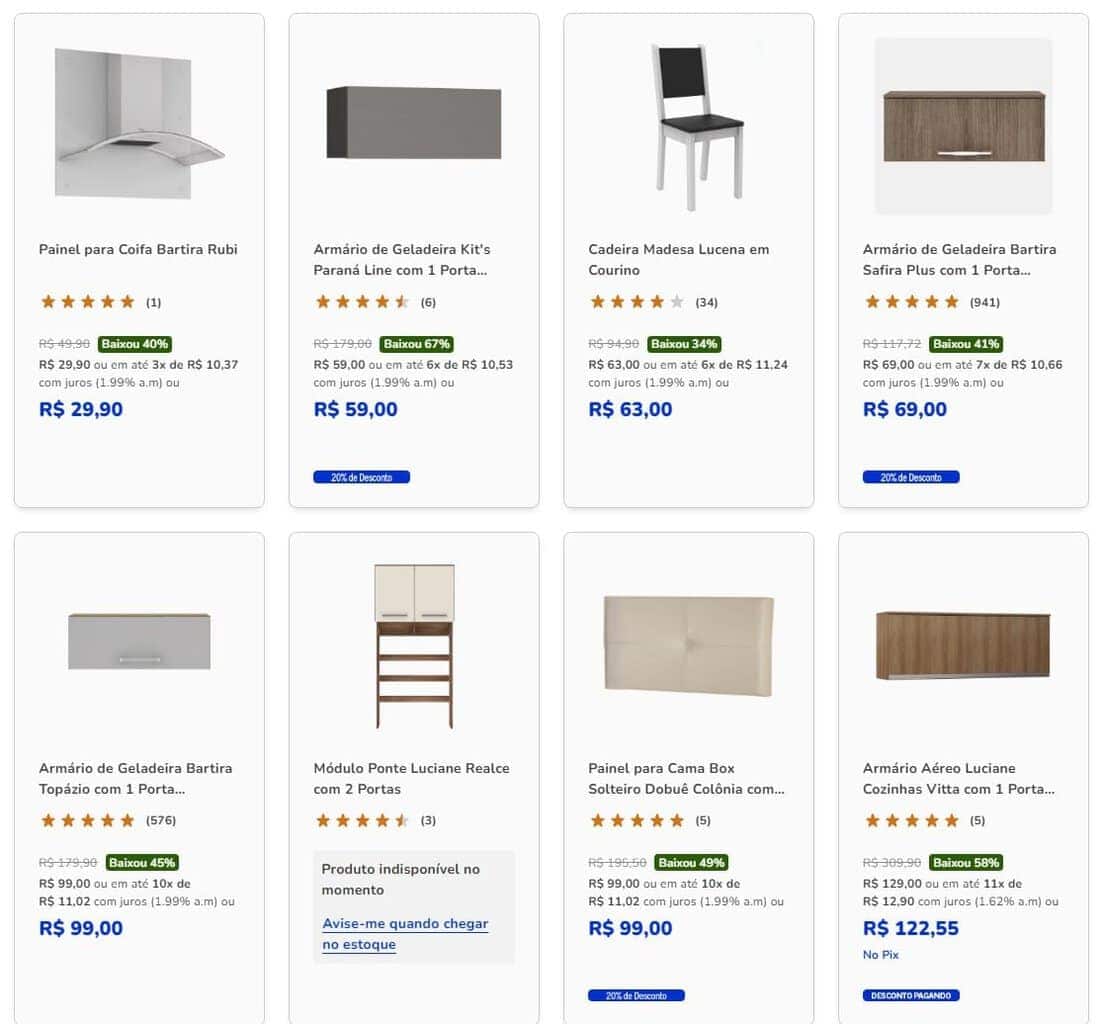Open the Painel para Coifa Bartira Rubi image
The height and width of the screenshot is (1024, 1105).
click(139, 124)
